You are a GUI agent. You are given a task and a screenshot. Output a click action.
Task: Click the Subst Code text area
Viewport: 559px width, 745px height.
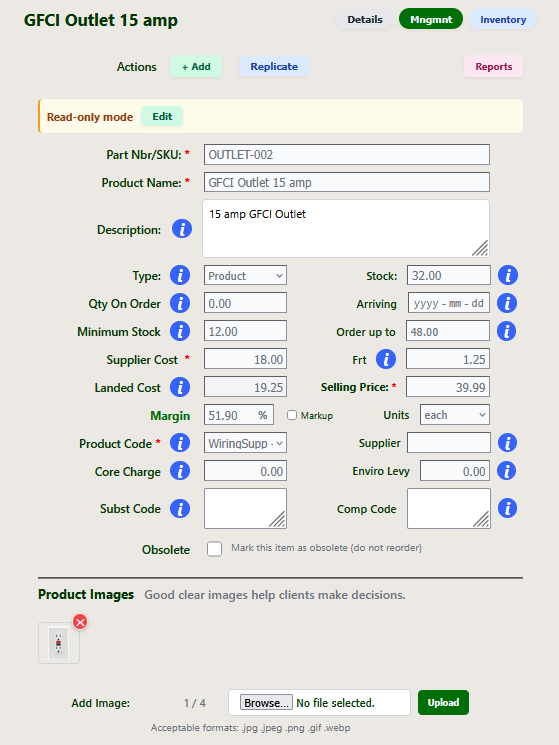coord(245,508)
